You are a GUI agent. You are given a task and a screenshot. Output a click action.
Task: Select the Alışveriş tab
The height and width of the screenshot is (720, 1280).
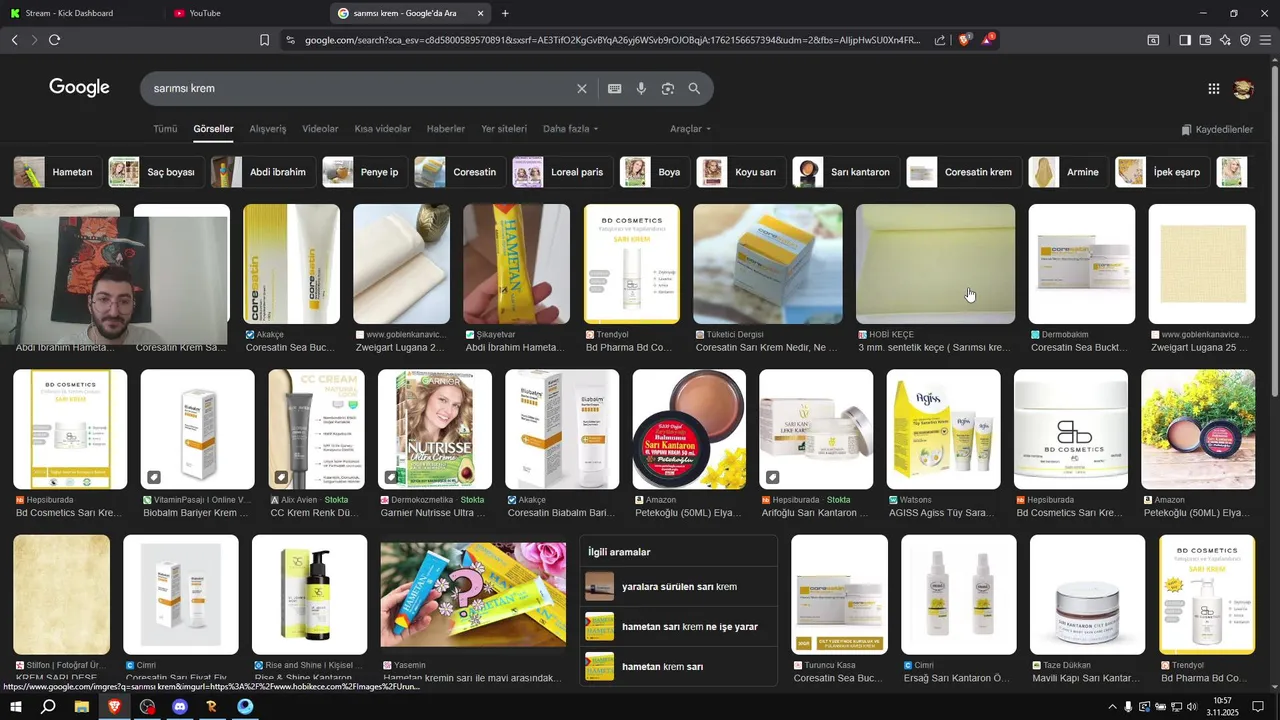[267, 129]
